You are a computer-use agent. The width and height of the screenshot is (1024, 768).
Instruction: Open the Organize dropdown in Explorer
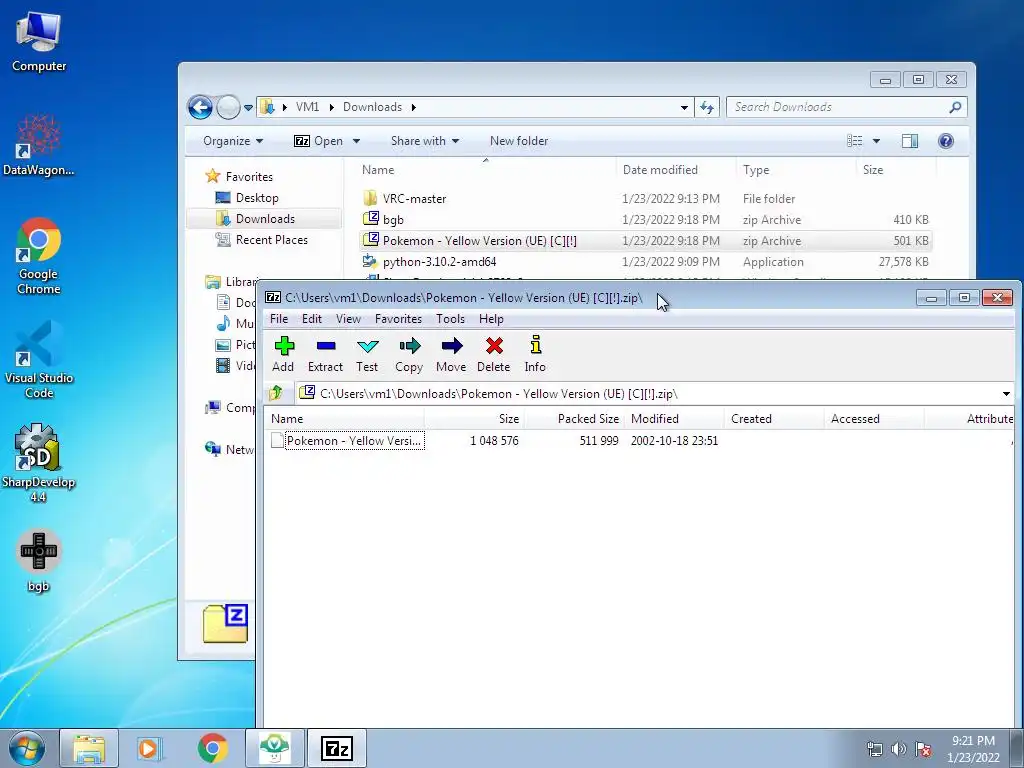(232, 141)
